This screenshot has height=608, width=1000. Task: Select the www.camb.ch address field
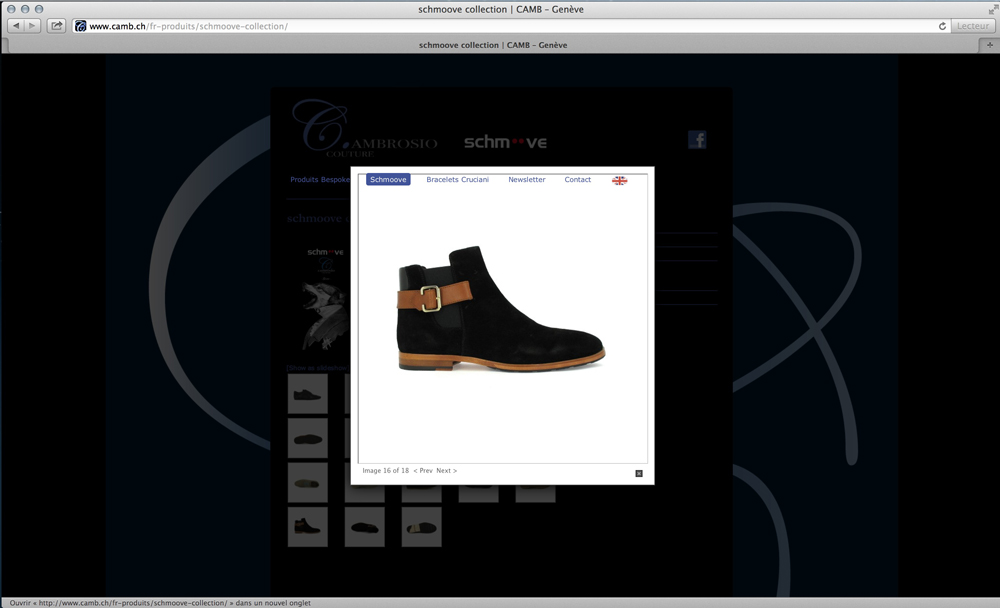pyautogui.click(x=510, y=26)
